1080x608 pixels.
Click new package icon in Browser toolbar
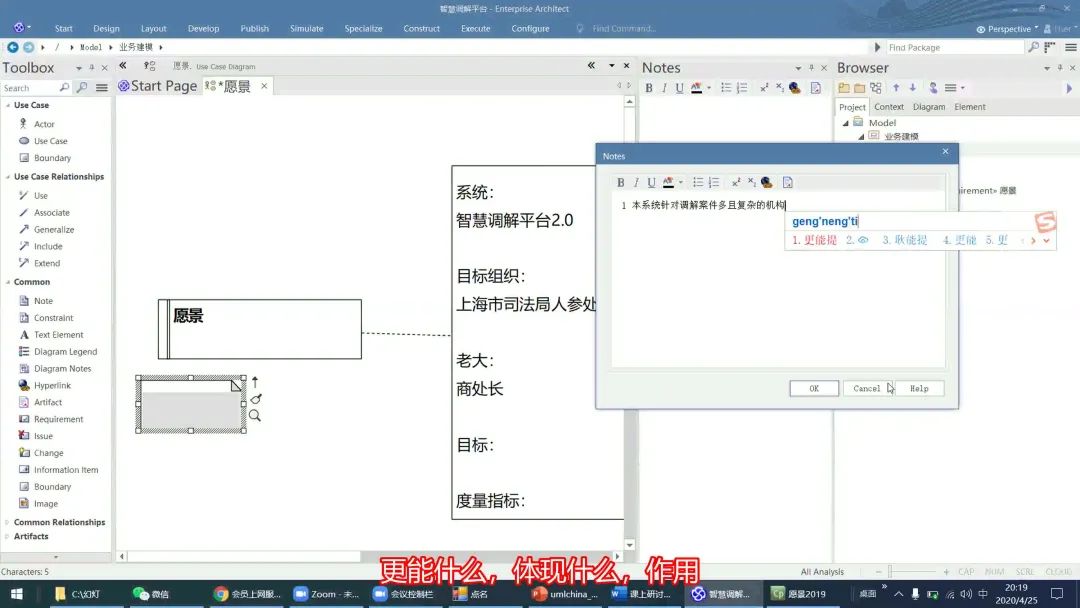click(x=844, y=87)
